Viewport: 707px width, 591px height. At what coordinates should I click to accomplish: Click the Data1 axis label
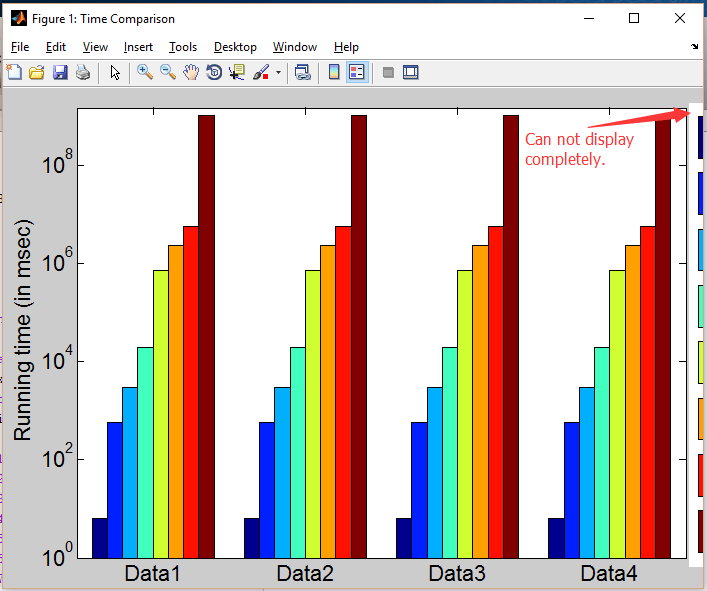(152, 573)
